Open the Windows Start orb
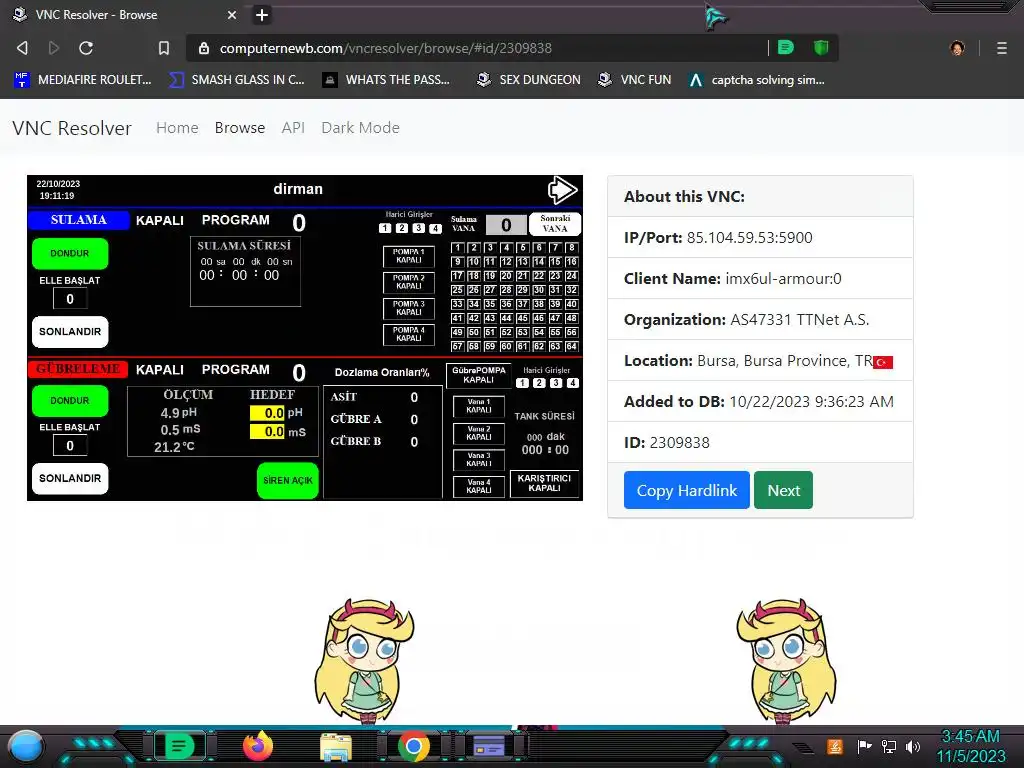The height and width of the screenshot is (768, 1024). click(26, 747)
